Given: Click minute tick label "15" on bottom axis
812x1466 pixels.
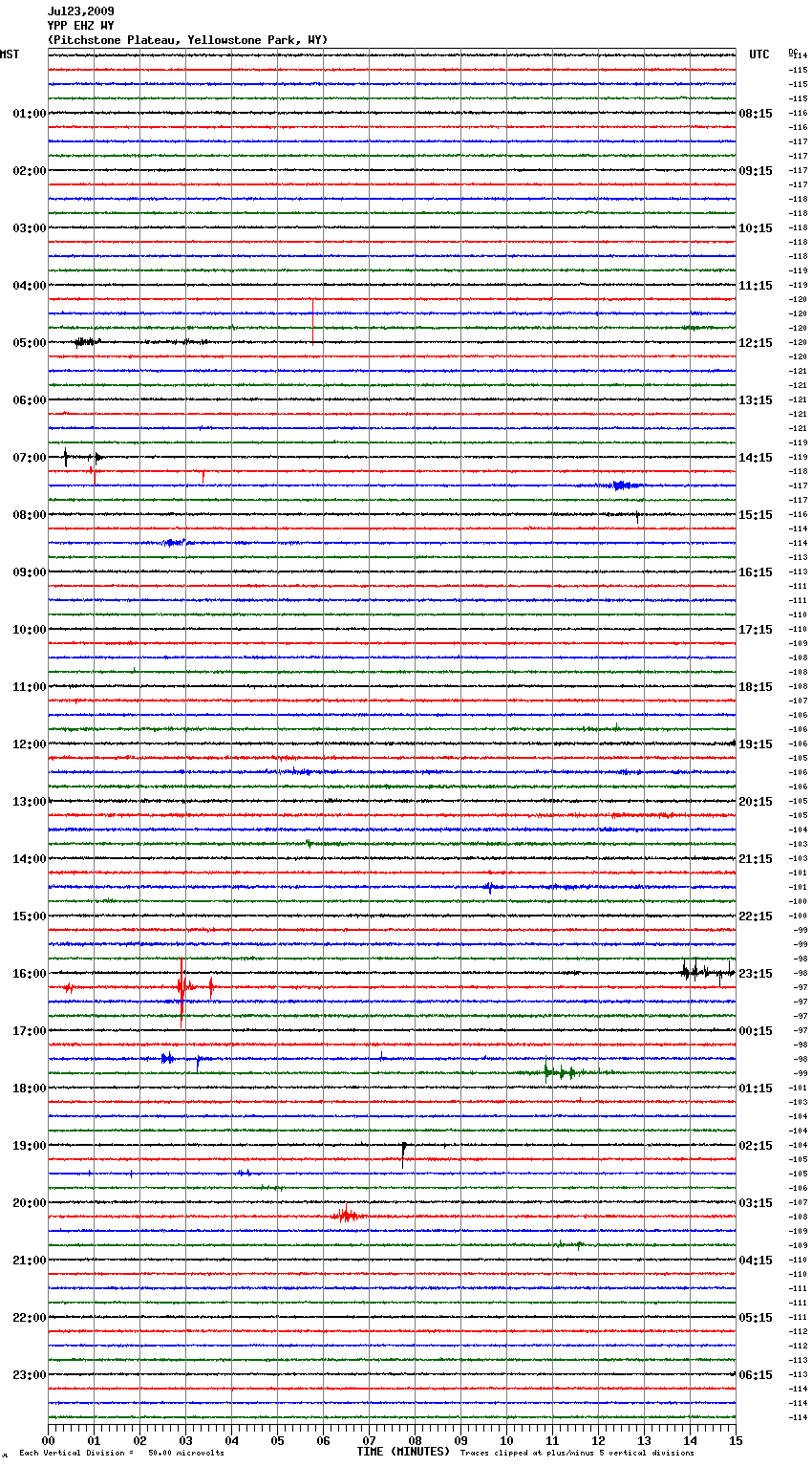Looking at the screenshot, I should tap(736, 1440).
